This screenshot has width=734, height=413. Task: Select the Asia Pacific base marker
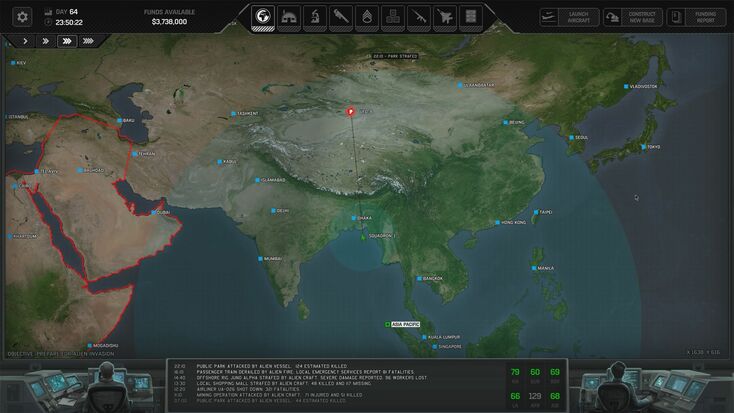coord(403,324)
